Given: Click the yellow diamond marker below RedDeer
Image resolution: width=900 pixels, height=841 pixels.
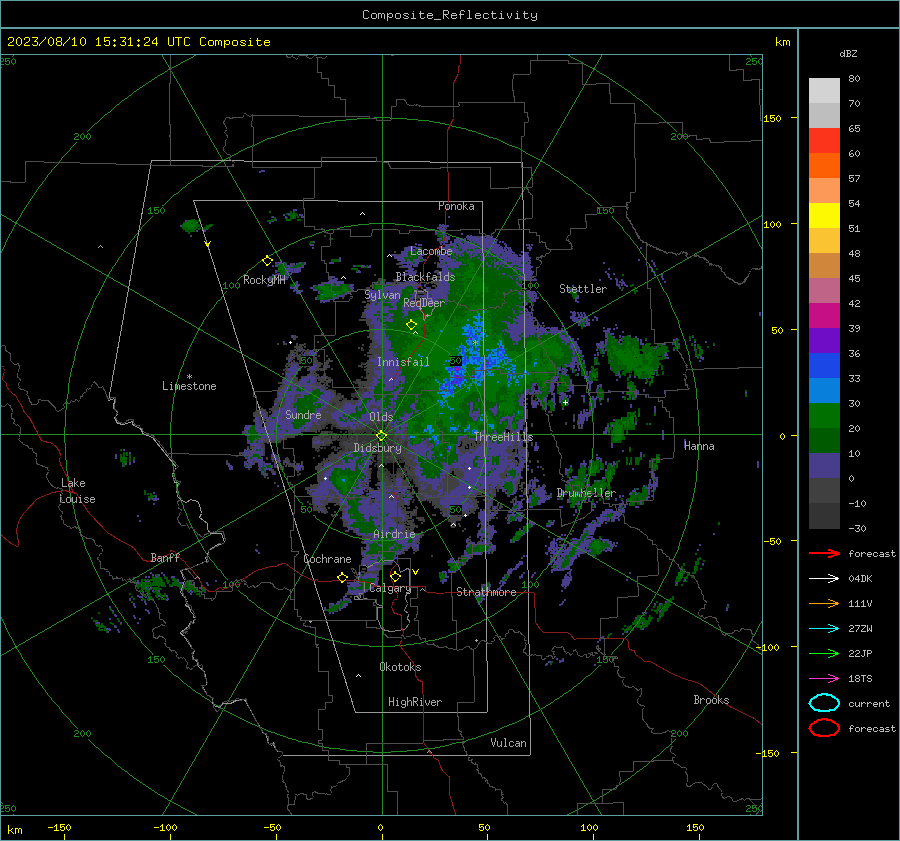Looking at the screenshot, I should (x=411, y=325).
